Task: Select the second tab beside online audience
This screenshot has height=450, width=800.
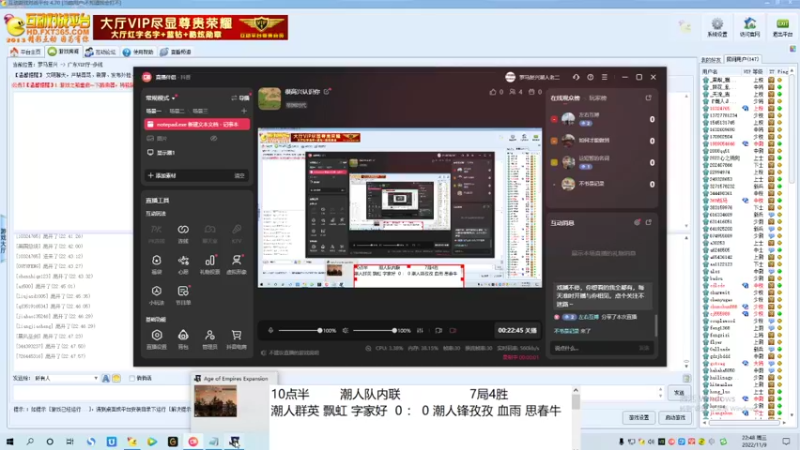Action: [x=598, y=98]
